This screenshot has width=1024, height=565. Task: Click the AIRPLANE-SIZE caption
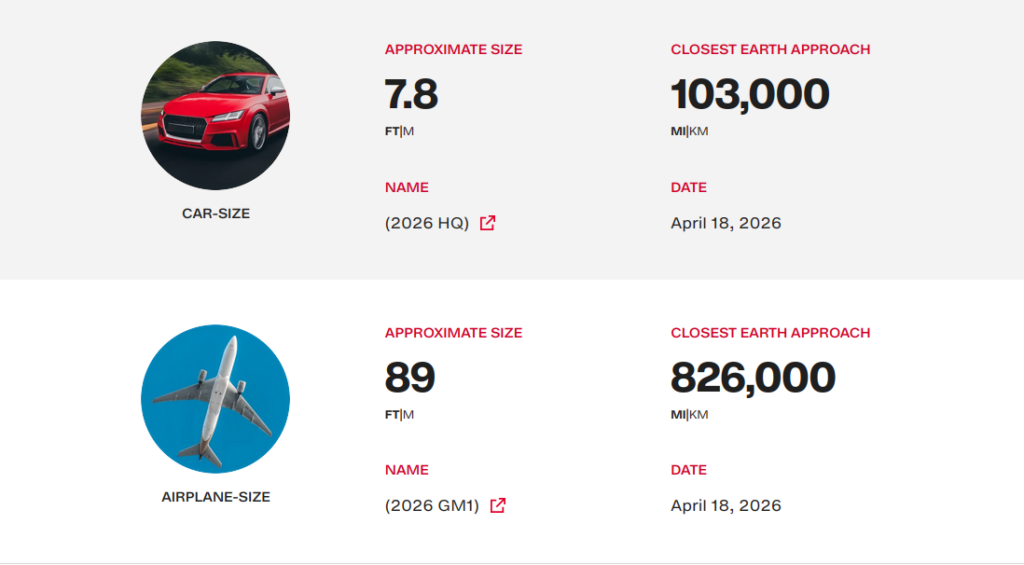point(215,496)
